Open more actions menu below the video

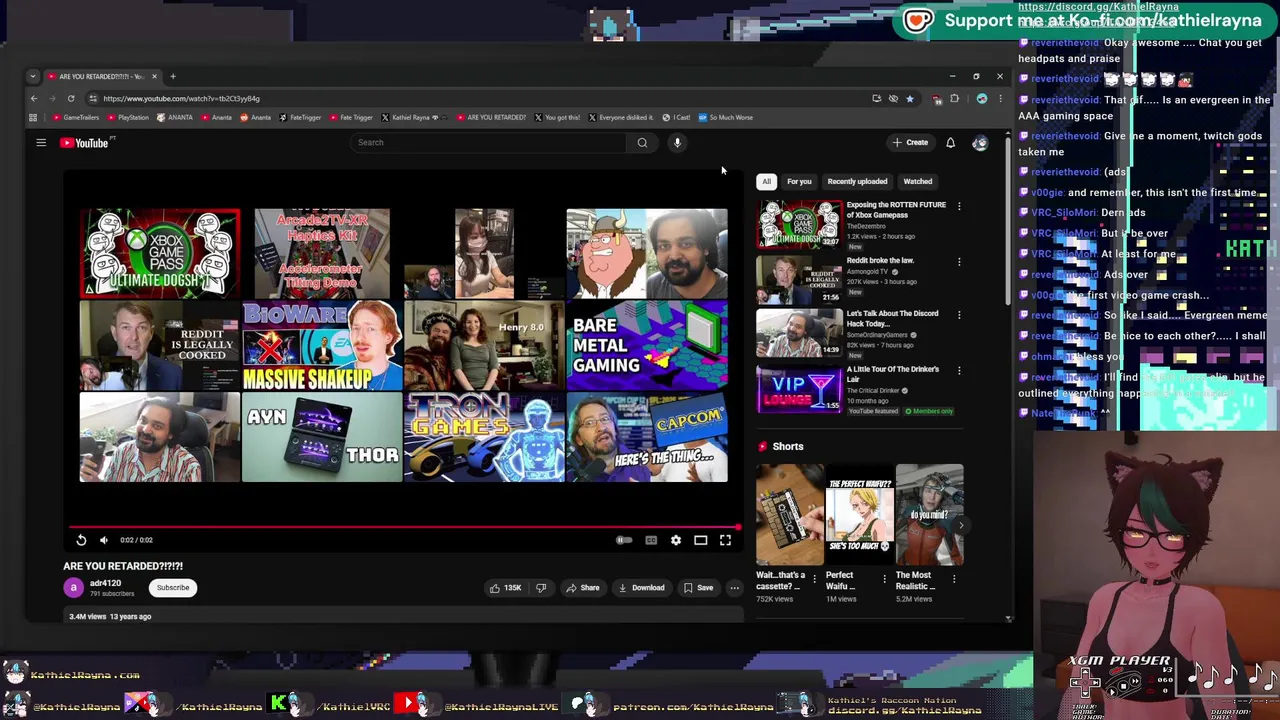click(735, 588)
